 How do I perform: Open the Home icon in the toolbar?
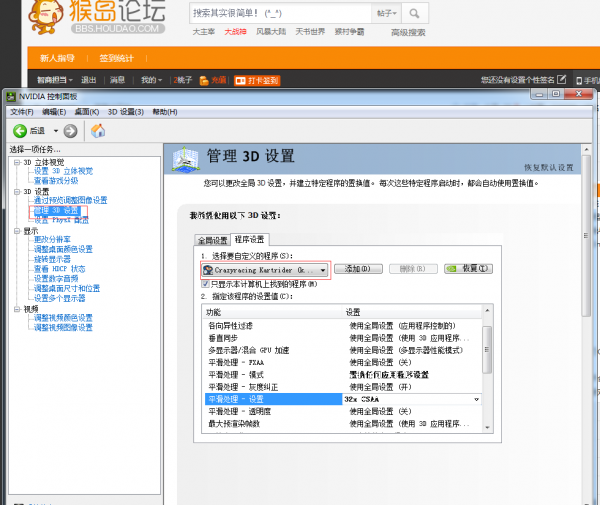(x=98, y=131)
